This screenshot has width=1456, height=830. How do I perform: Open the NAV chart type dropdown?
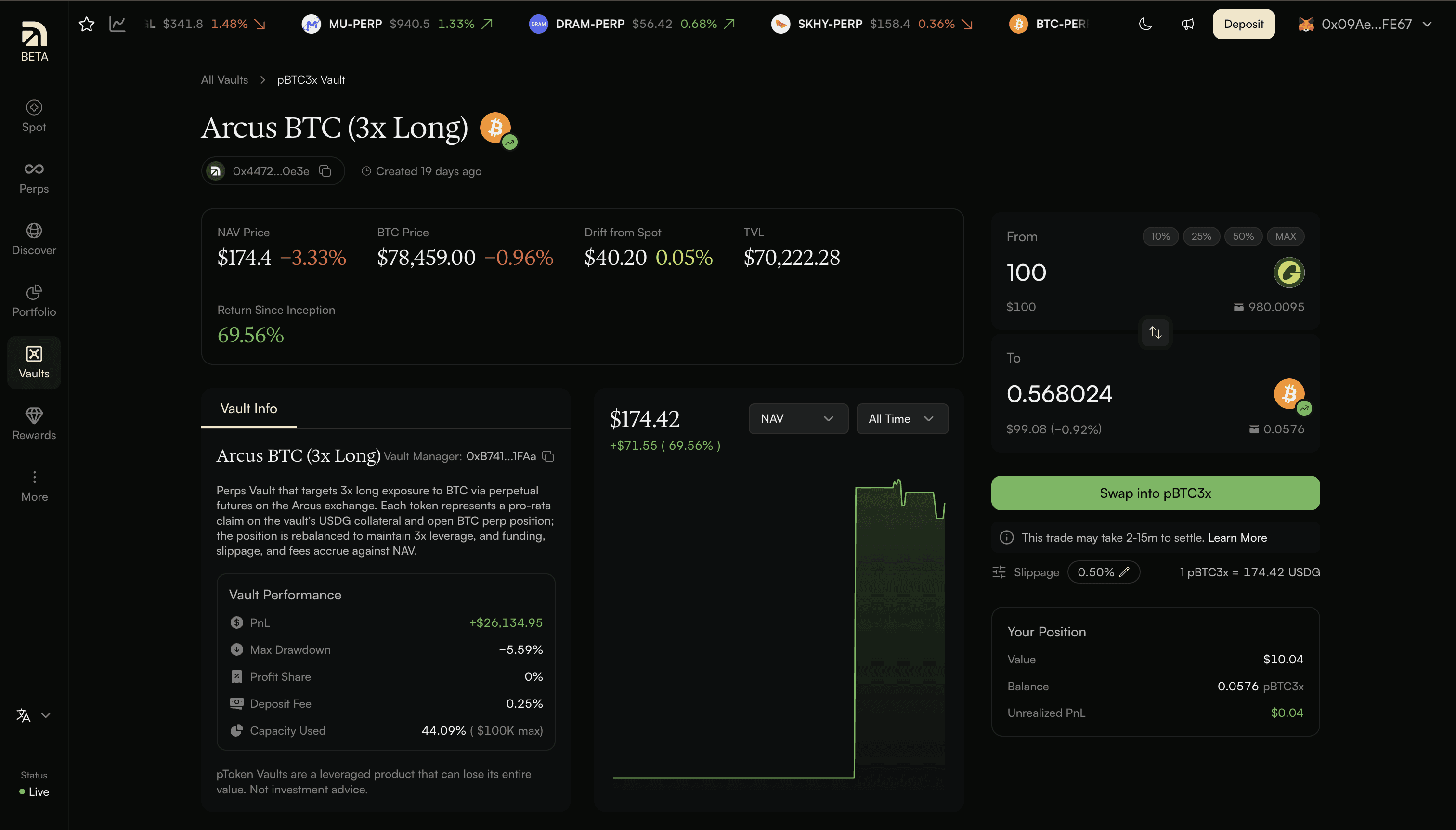click(x=798, y=418)
